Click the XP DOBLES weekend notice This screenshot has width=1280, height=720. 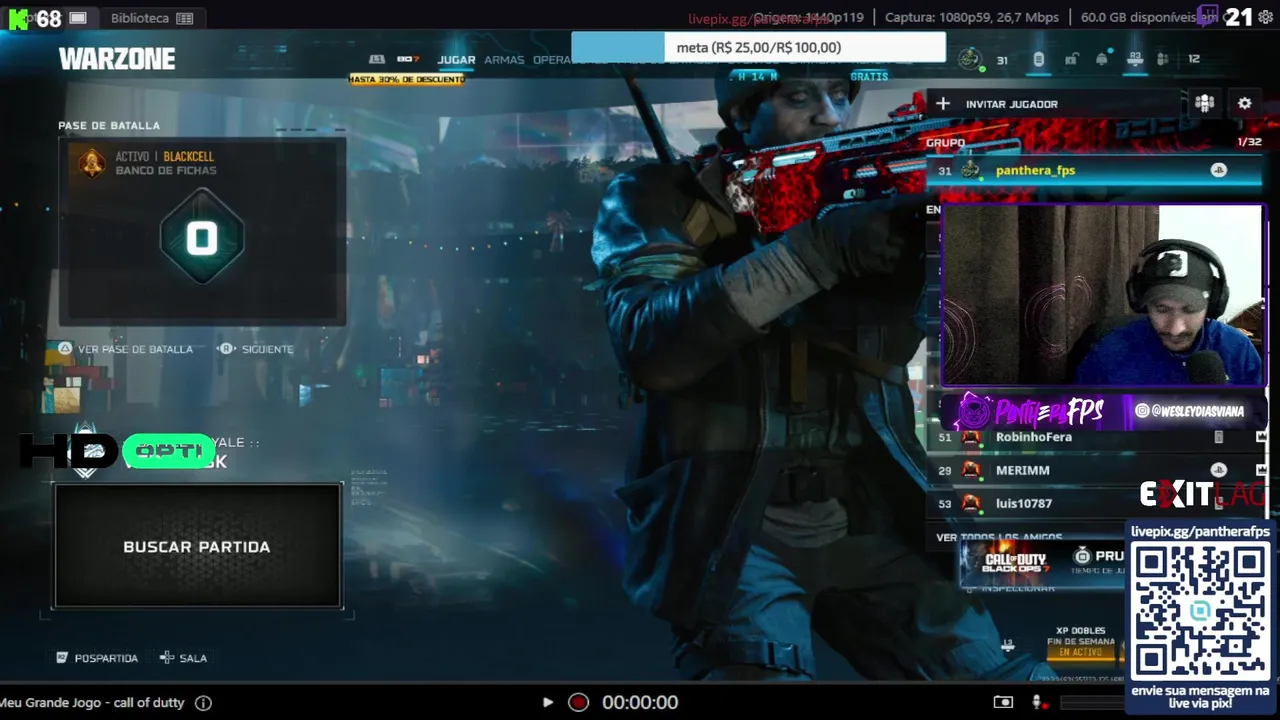(x=1081, y=643)
